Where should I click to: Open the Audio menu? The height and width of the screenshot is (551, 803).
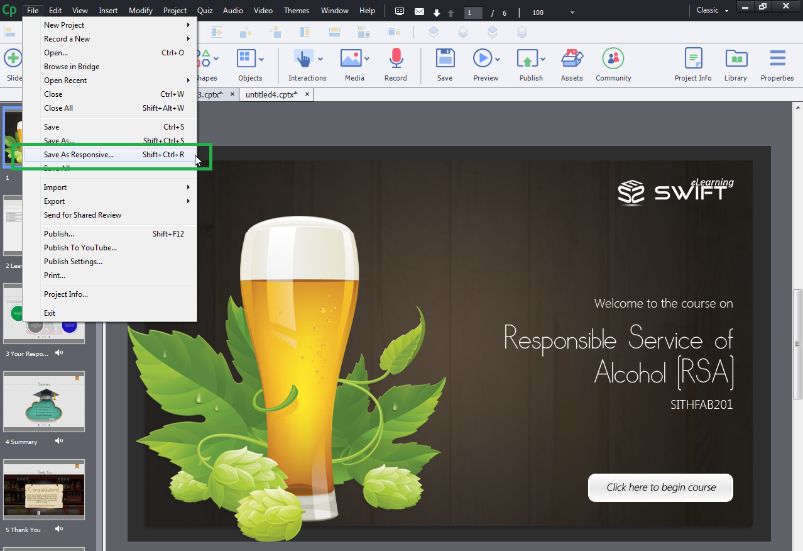233,10
